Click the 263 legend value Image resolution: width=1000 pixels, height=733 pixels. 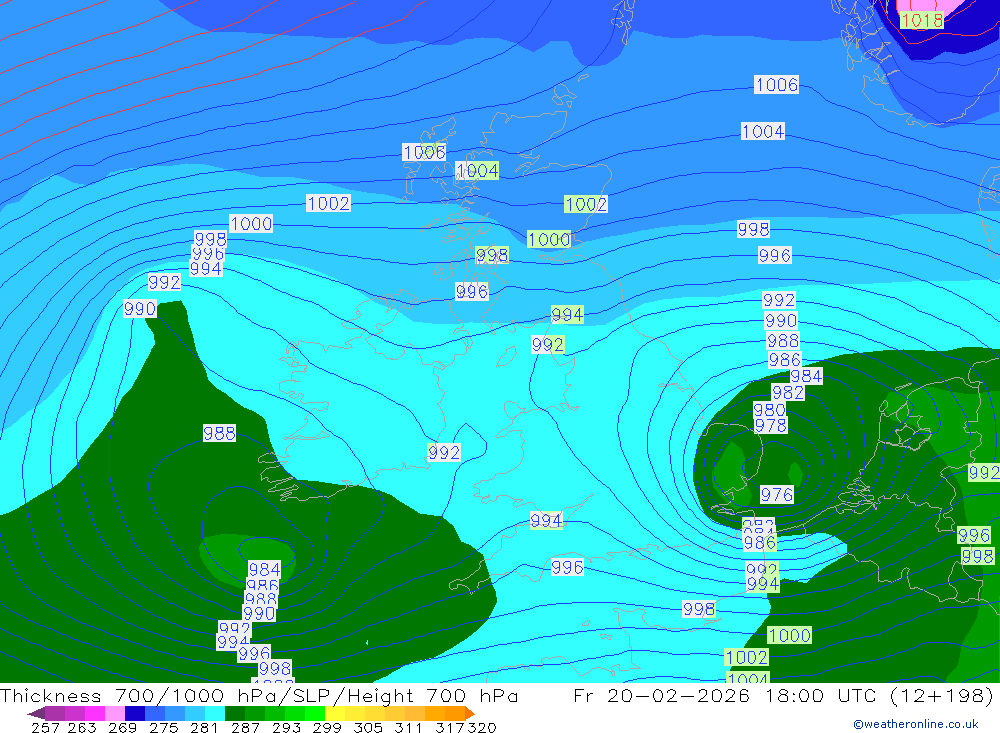coord(82,727)
